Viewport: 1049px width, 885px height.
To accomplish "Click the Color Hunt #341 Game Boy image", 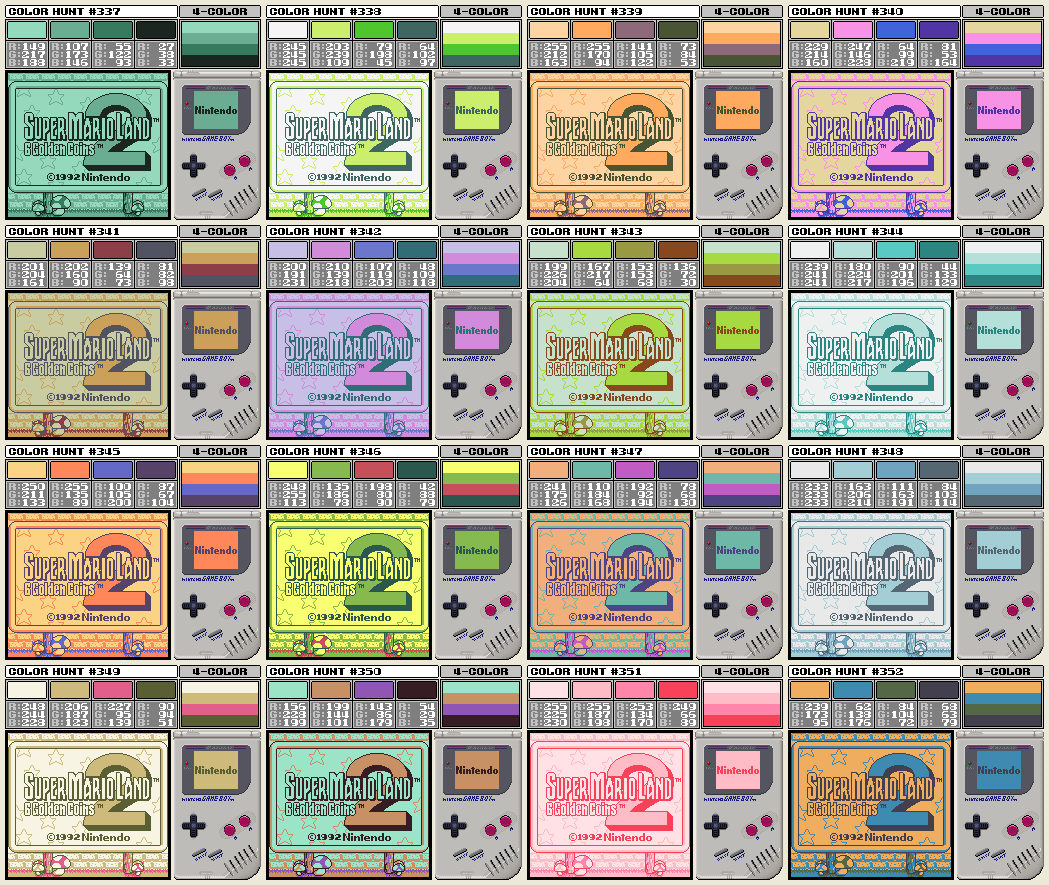I will (x=217, y=365).
